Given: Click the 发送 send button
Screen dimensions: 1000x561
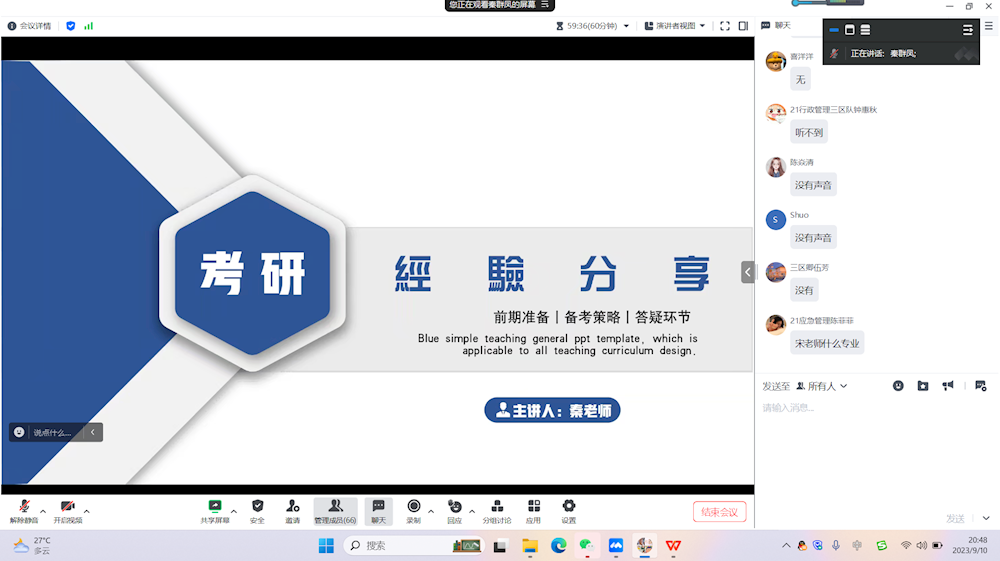Looking at the screenshot, I should (955, 518).
